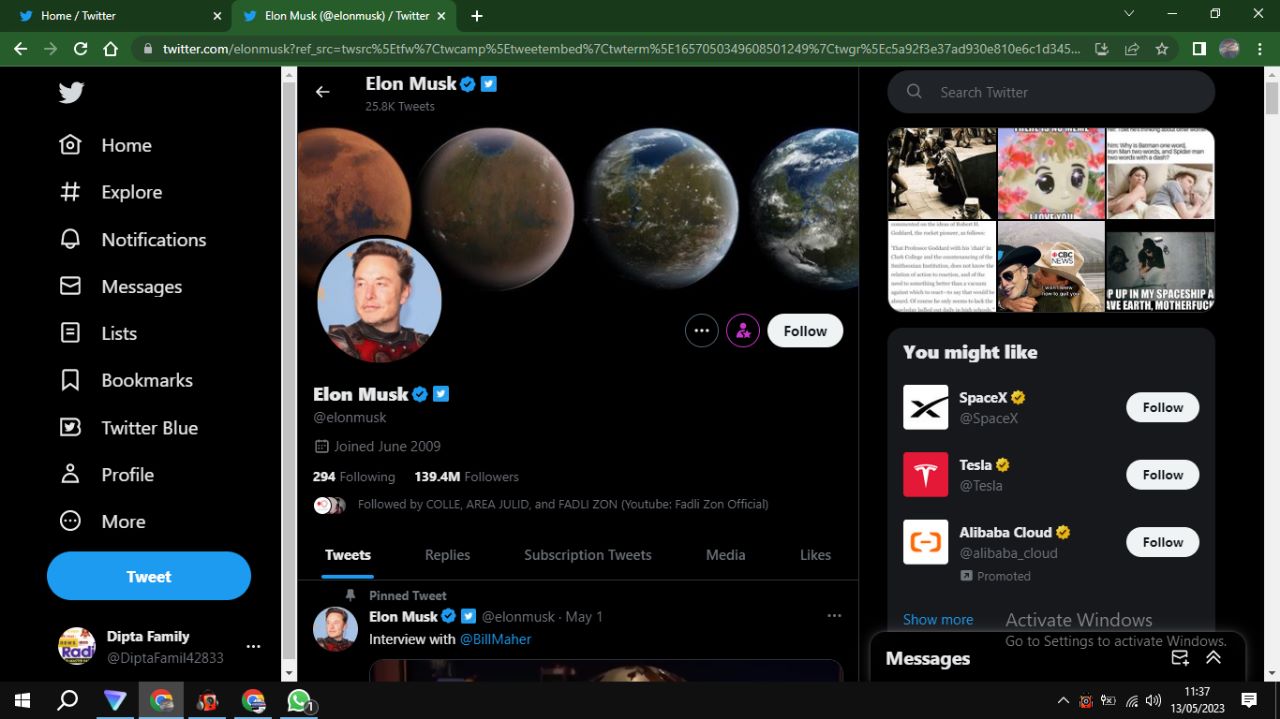Screen dimensions: 1280x719
Task: Open the Subscription Tweets tab
Action: click(588, 555)
